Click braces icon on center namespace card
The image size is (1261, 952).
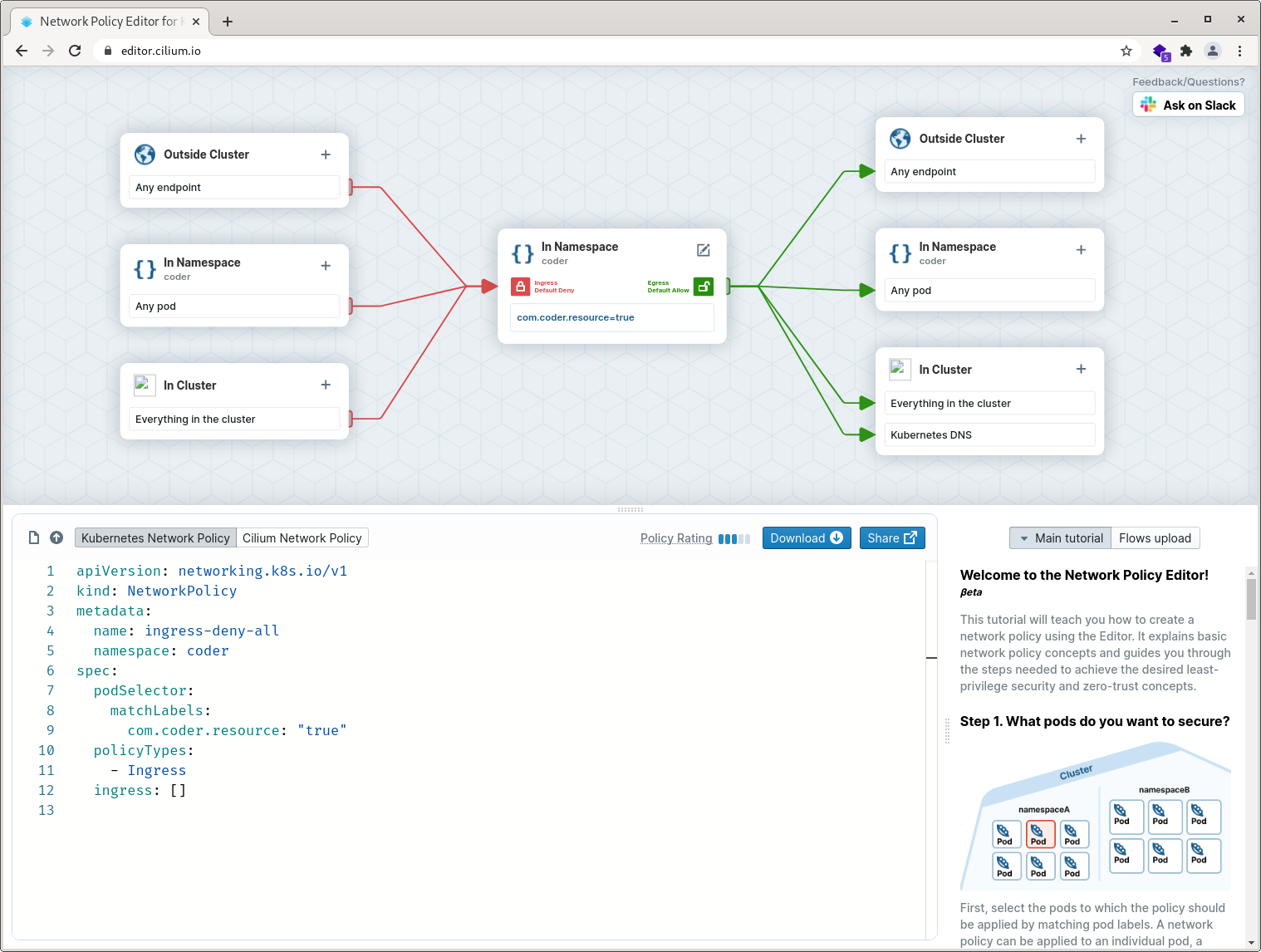tap(523, 253)
